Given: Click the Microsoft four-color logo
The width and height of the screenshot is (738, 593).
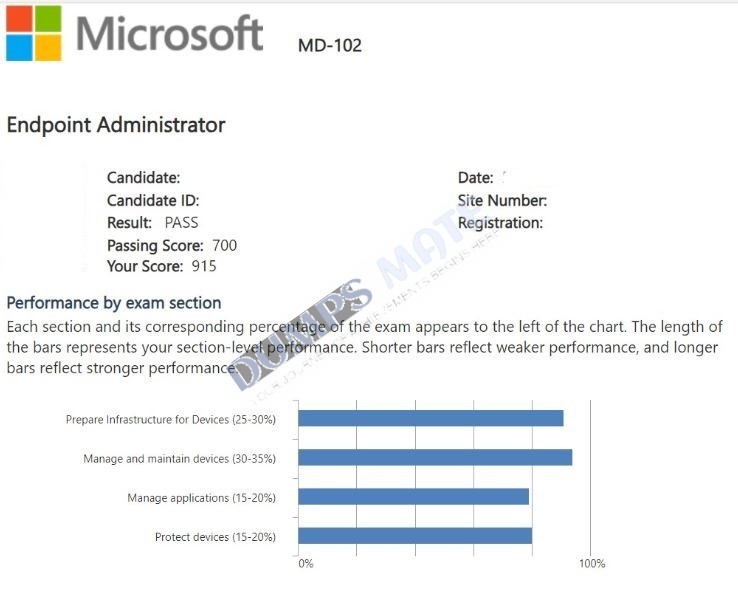Looking at the screenshot, I should [x=33, y=33].
